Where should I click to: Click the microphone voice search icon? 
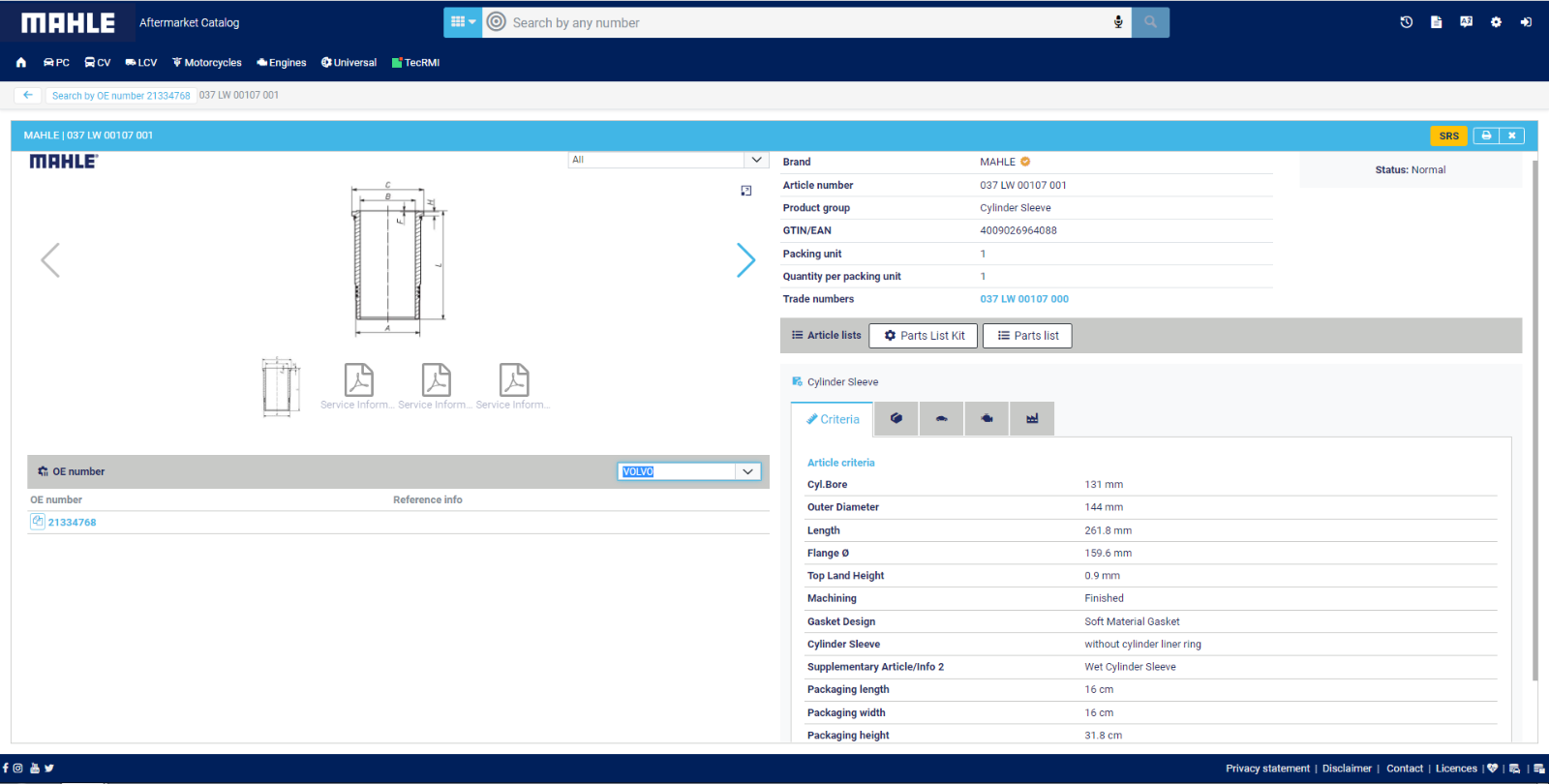pos(1118,22)
